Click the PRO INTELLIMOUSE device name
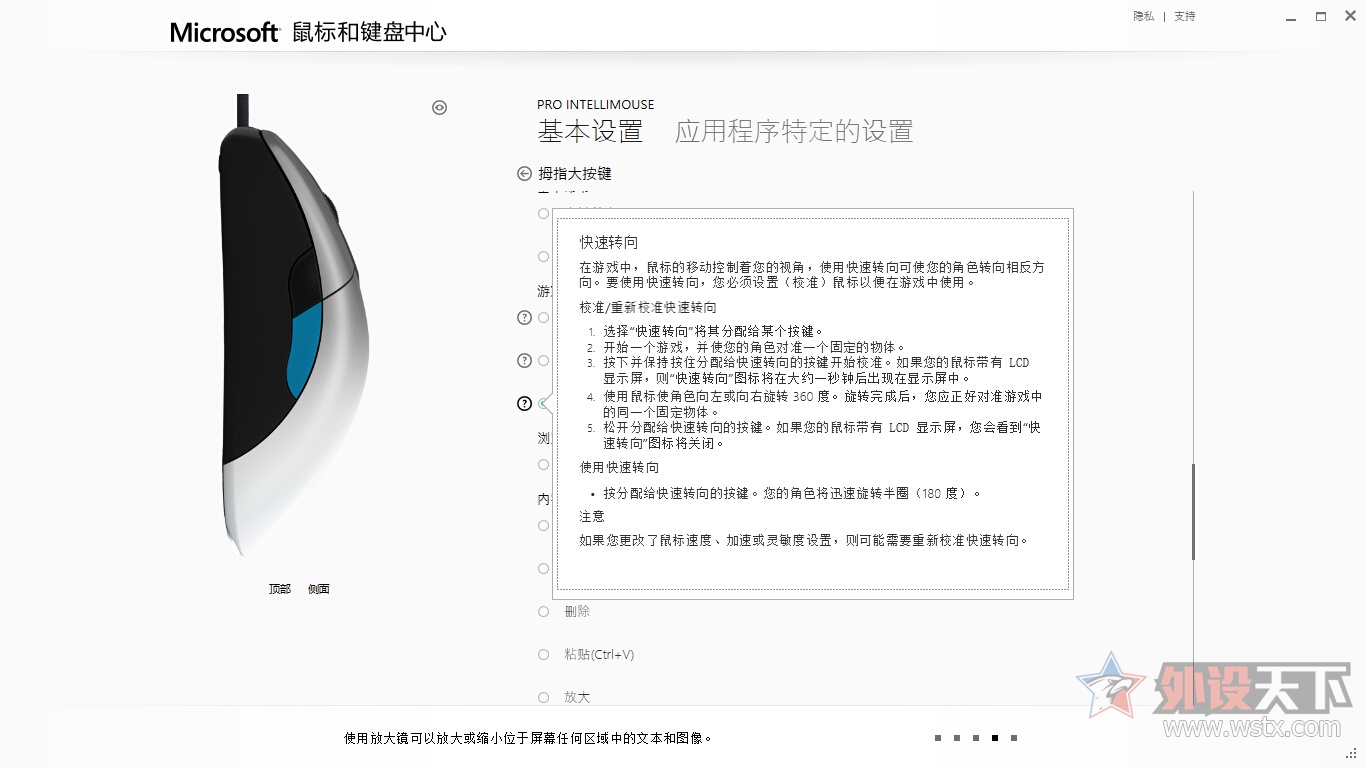 tap(596, 104)
